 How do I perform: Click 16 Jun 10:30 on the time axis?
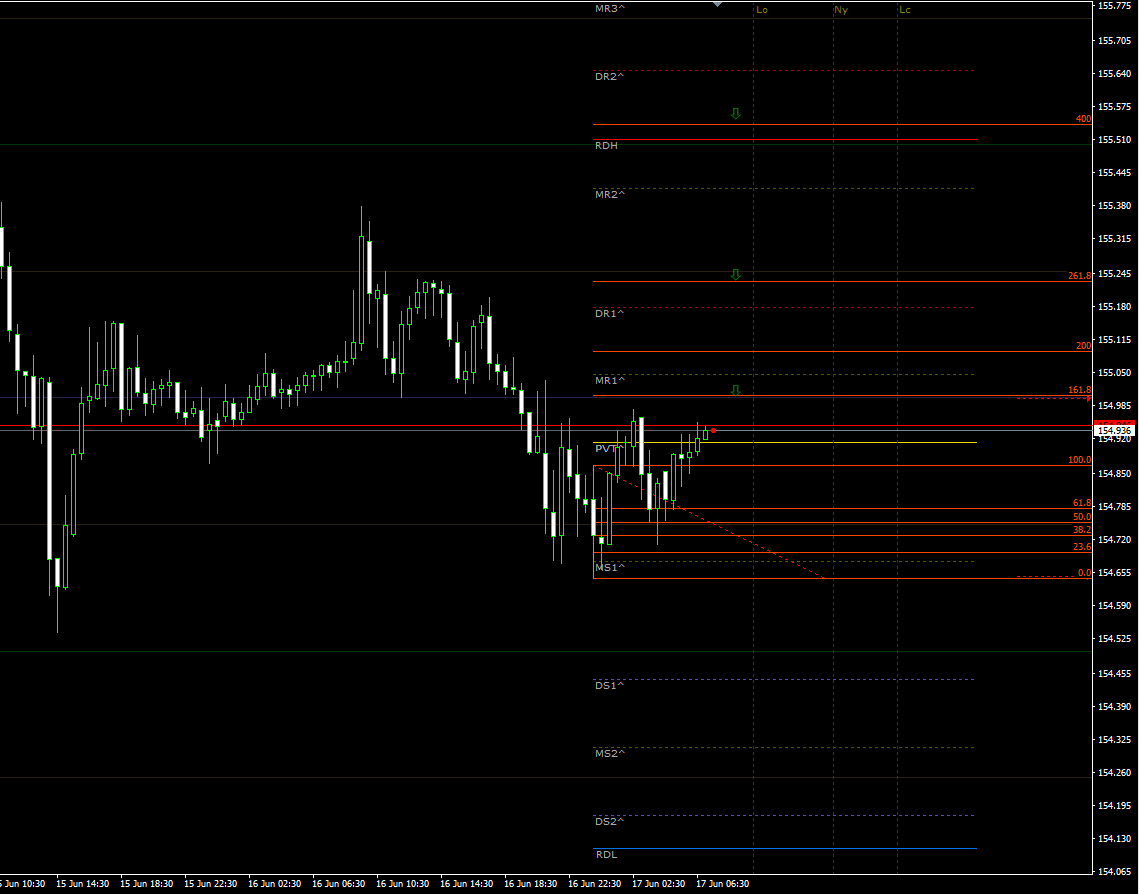tap(402, 884)
